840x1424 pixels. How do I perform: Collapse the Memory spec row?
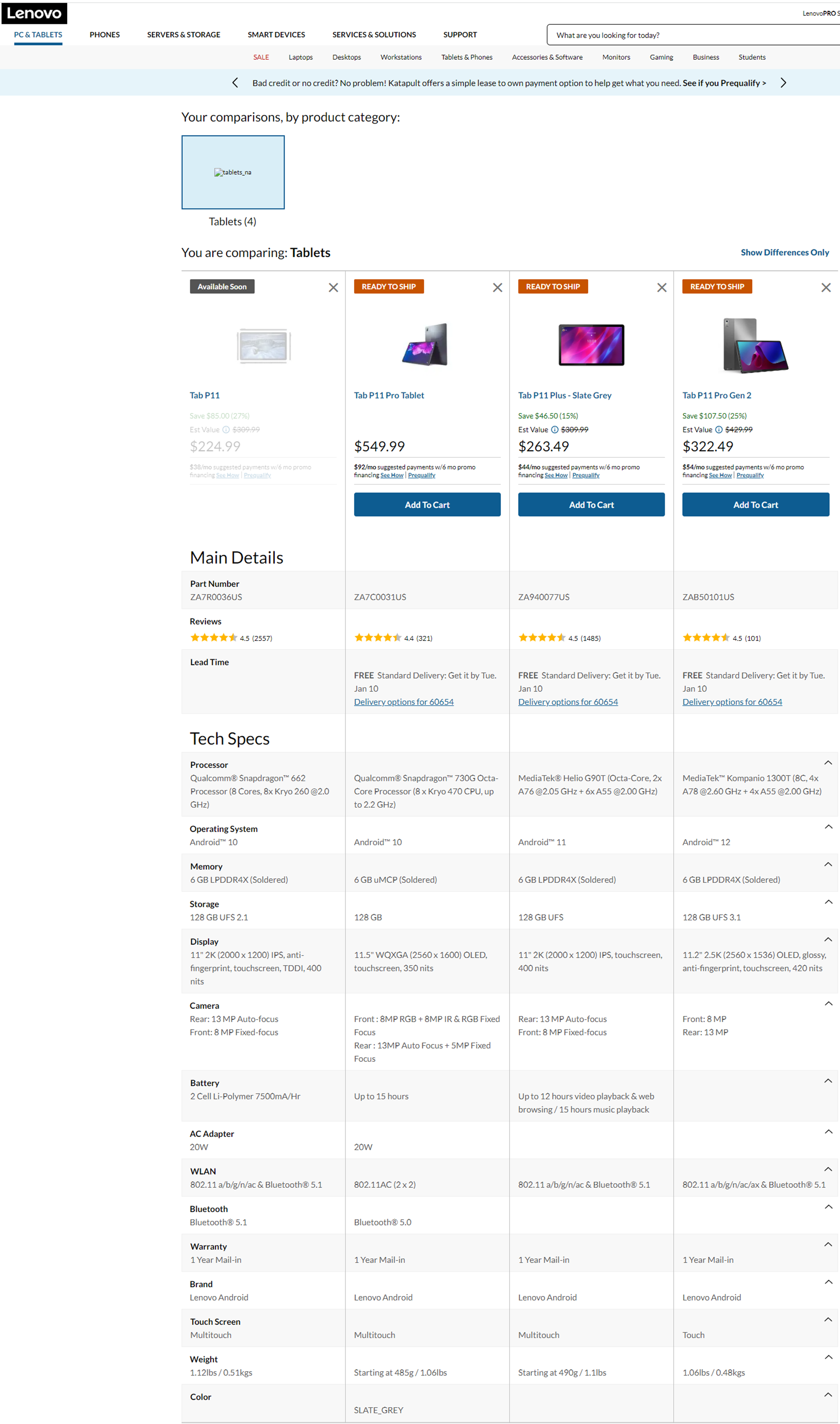click(x=828, y=864)
